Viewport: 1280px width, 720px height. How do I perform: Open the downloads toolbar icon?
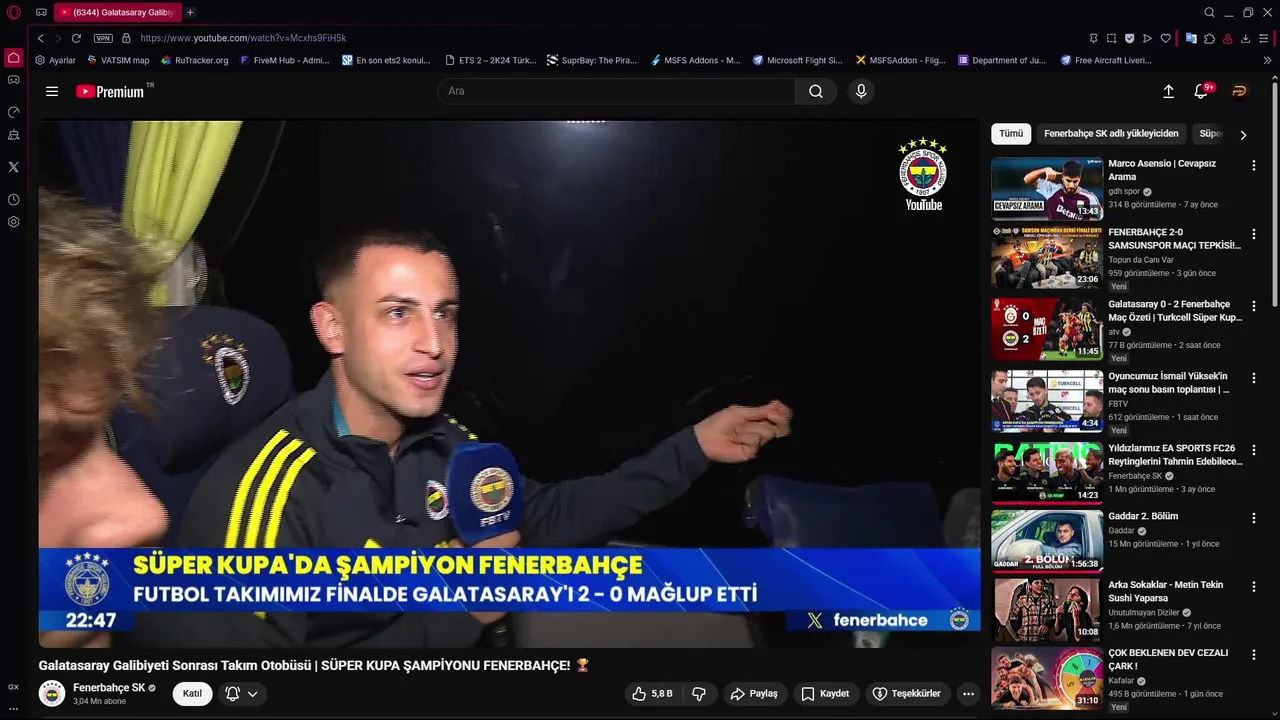click(1245, 38)
